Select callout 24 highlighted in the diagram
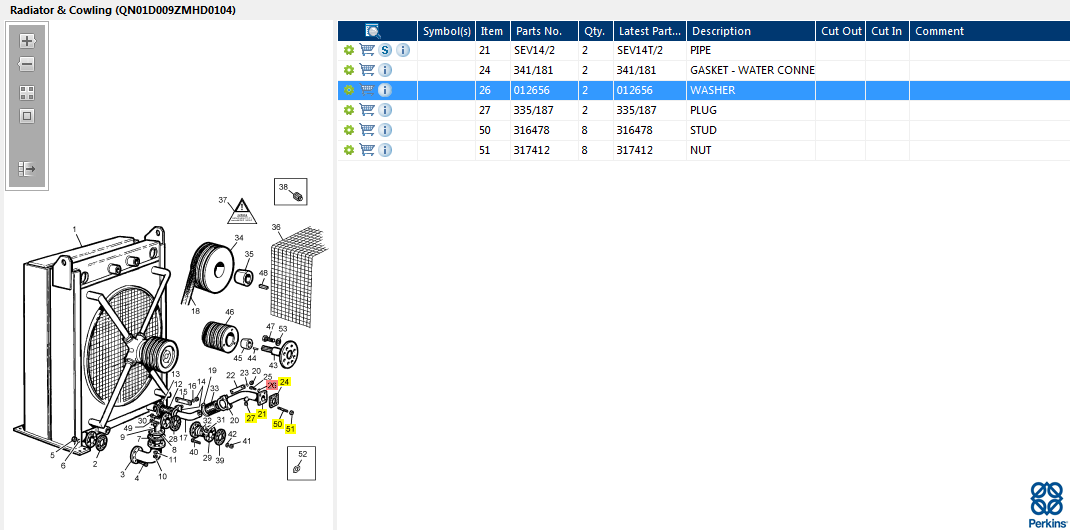Viewport: 1070px width, 530px height. 285,382
